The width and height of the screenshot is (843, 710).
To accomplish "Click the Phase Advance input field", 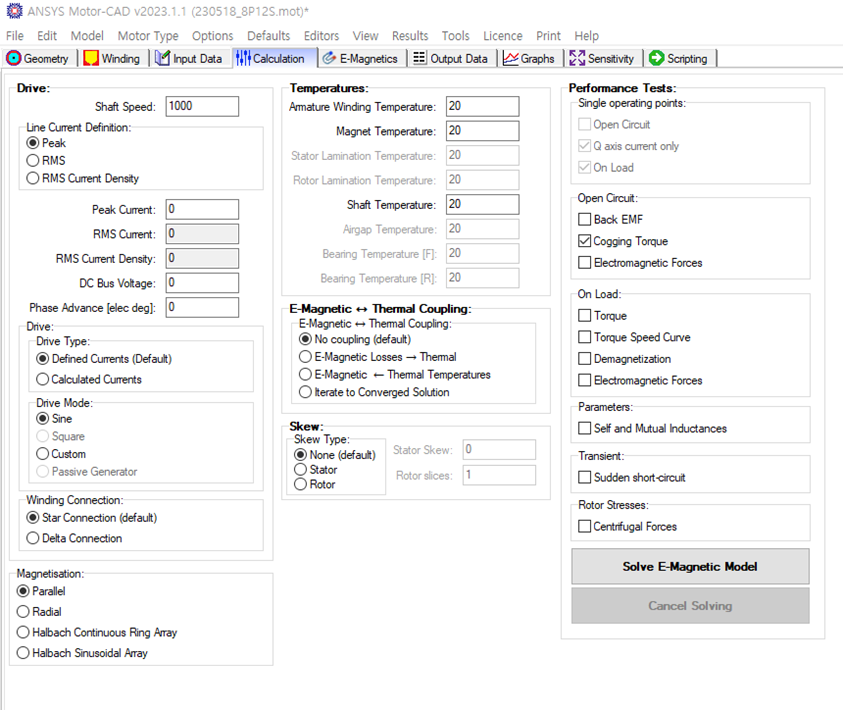I will pos(202,307).
